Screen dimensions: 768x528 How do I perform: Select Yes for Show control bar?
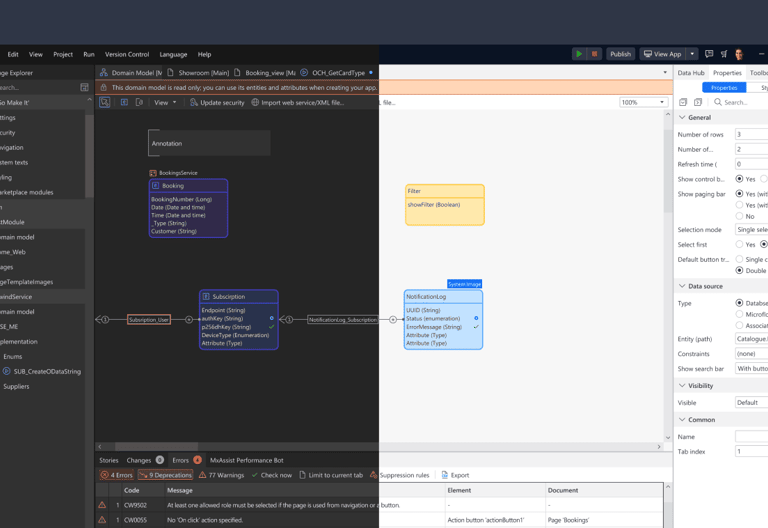click(739, 179)
